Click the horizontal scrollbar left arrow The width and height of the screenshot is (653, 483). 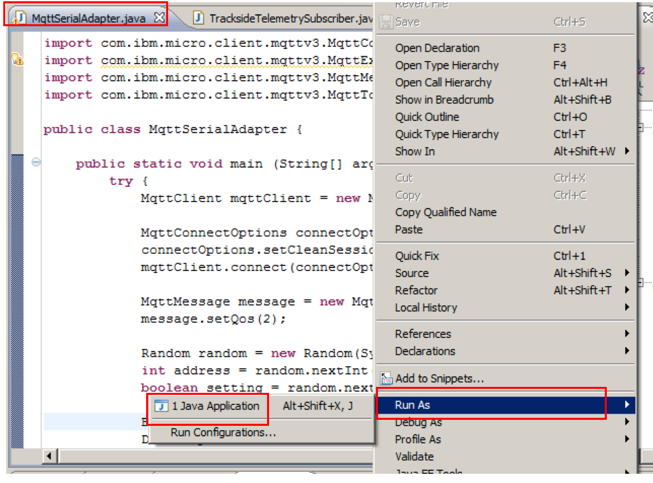(49, 456)
